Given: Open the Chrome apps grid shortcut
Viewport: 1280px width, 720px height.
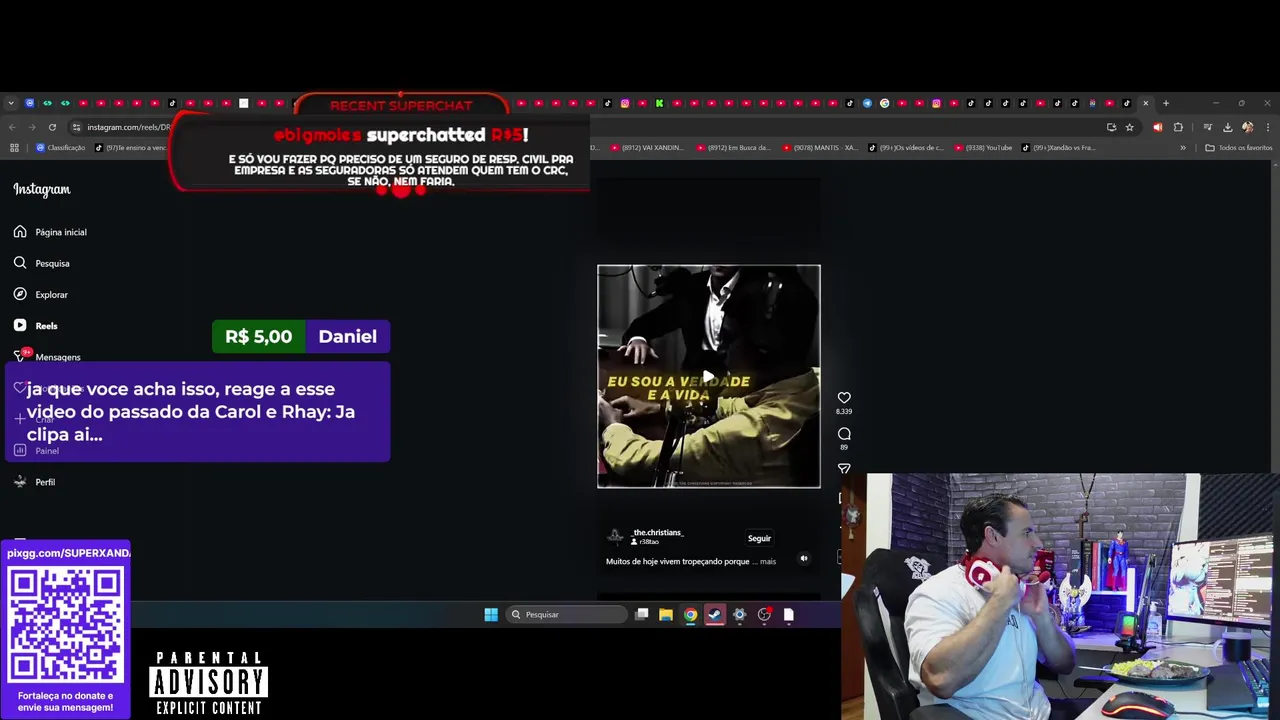Looking at the screenshot, I should coord(14,148).
